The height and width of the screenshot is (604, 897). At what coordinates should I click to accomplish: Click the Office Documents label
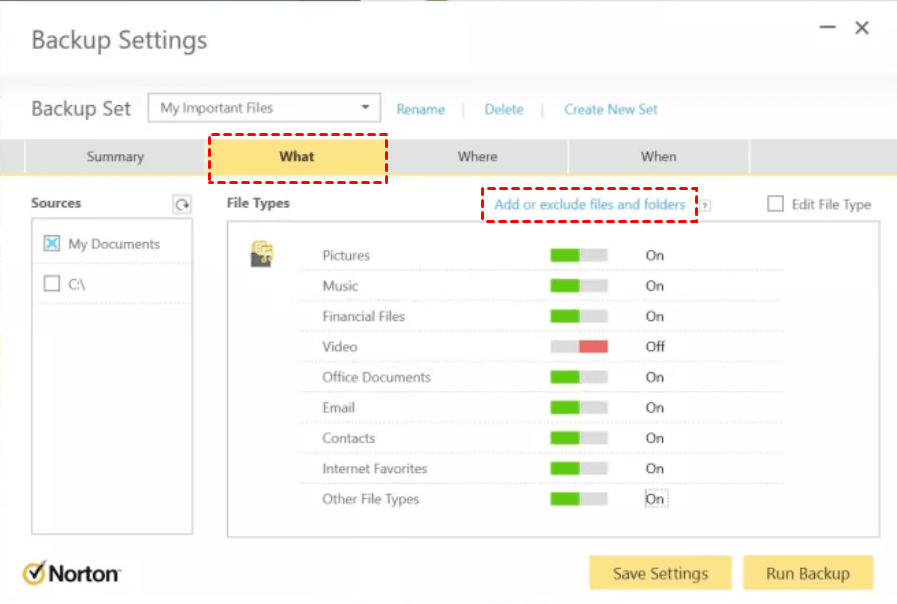tap(376, 377)
